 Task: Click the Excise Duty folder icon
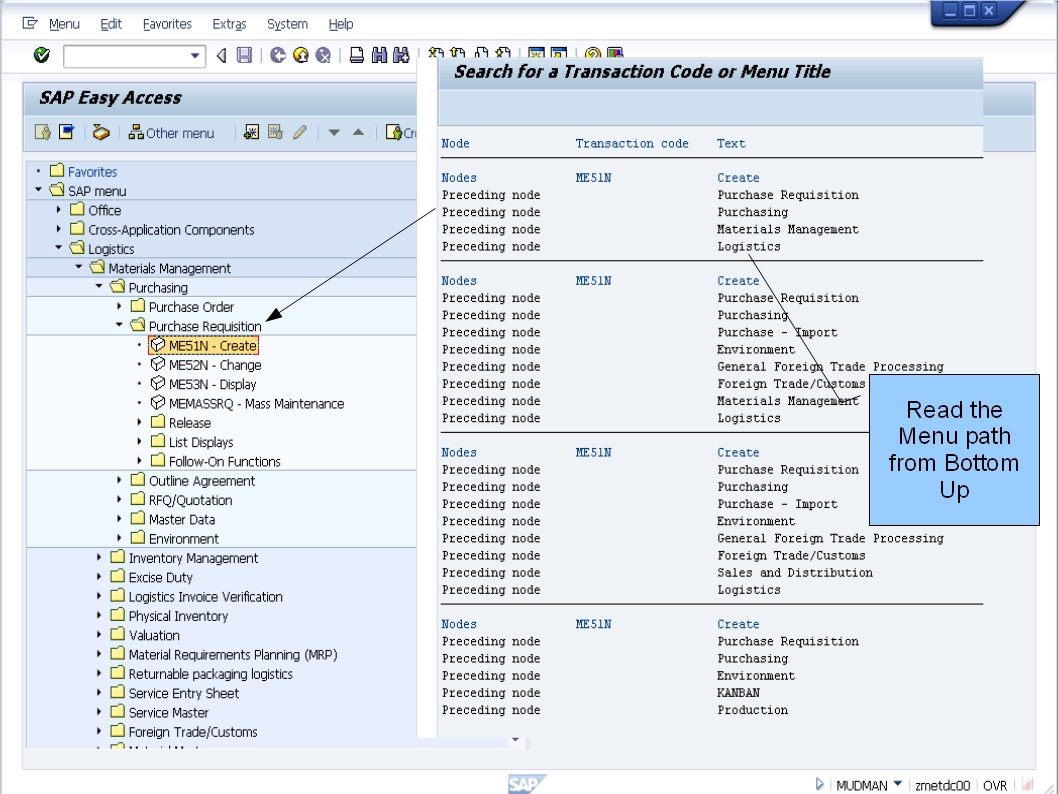pos(117,576)
